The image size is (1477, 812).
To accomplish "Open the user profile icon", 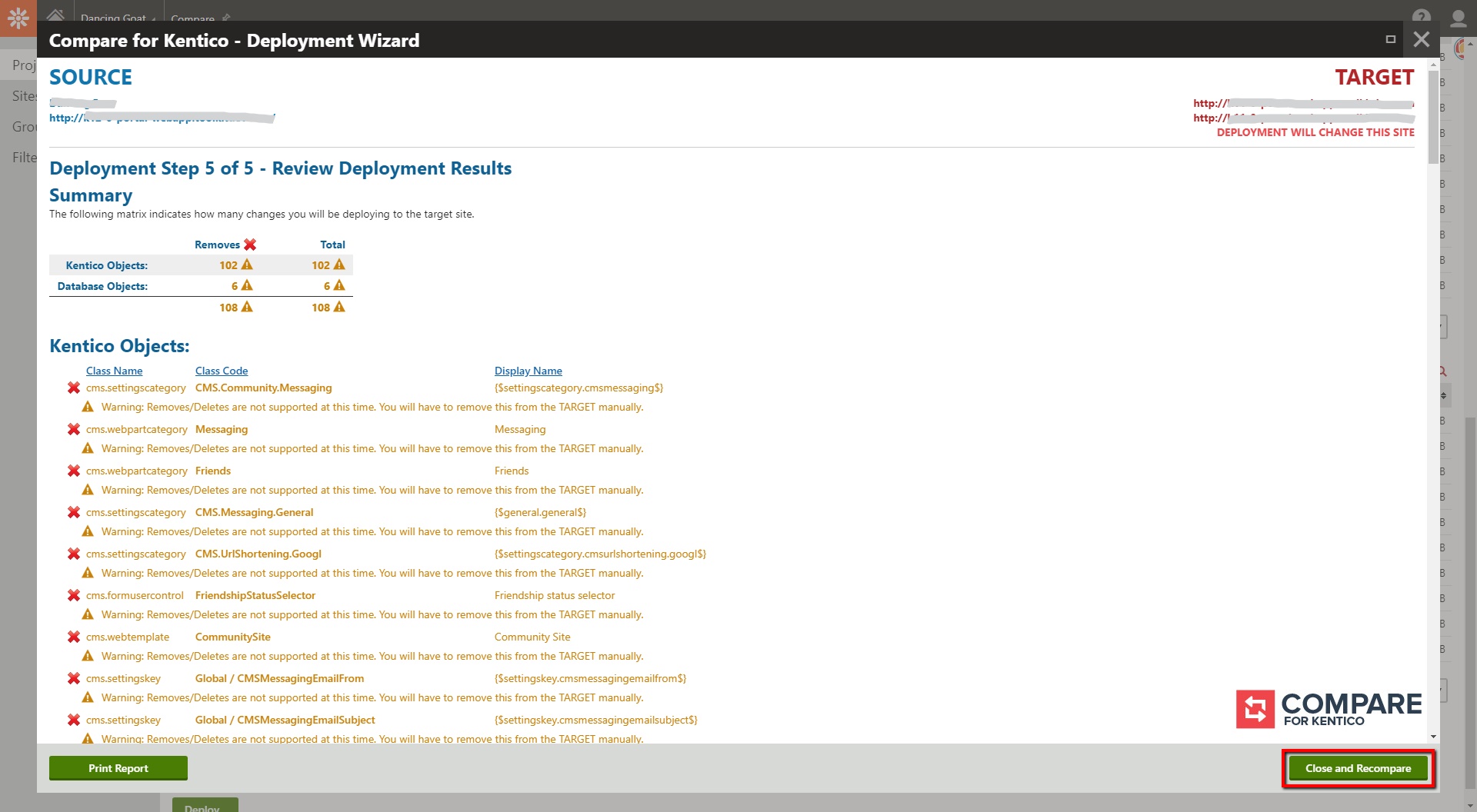I will tap(1458, 17).
